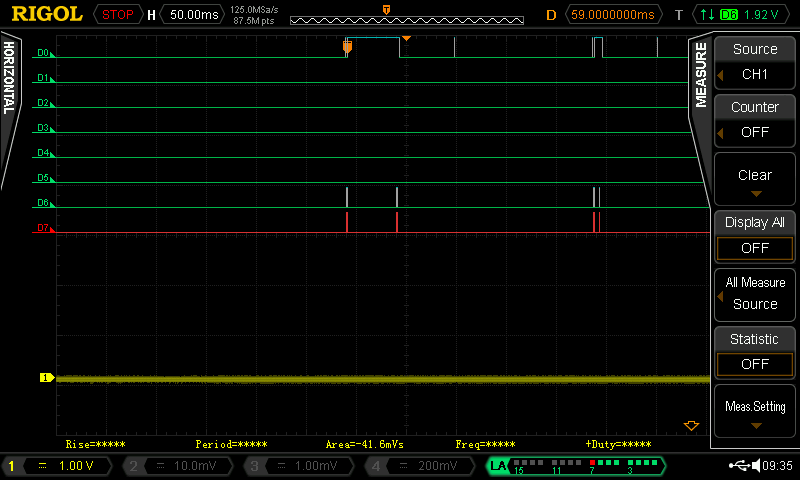800x480 pixels.
Task: Toggle Statistic OFF
Action: pyautogui.click(x=755, y=352)
